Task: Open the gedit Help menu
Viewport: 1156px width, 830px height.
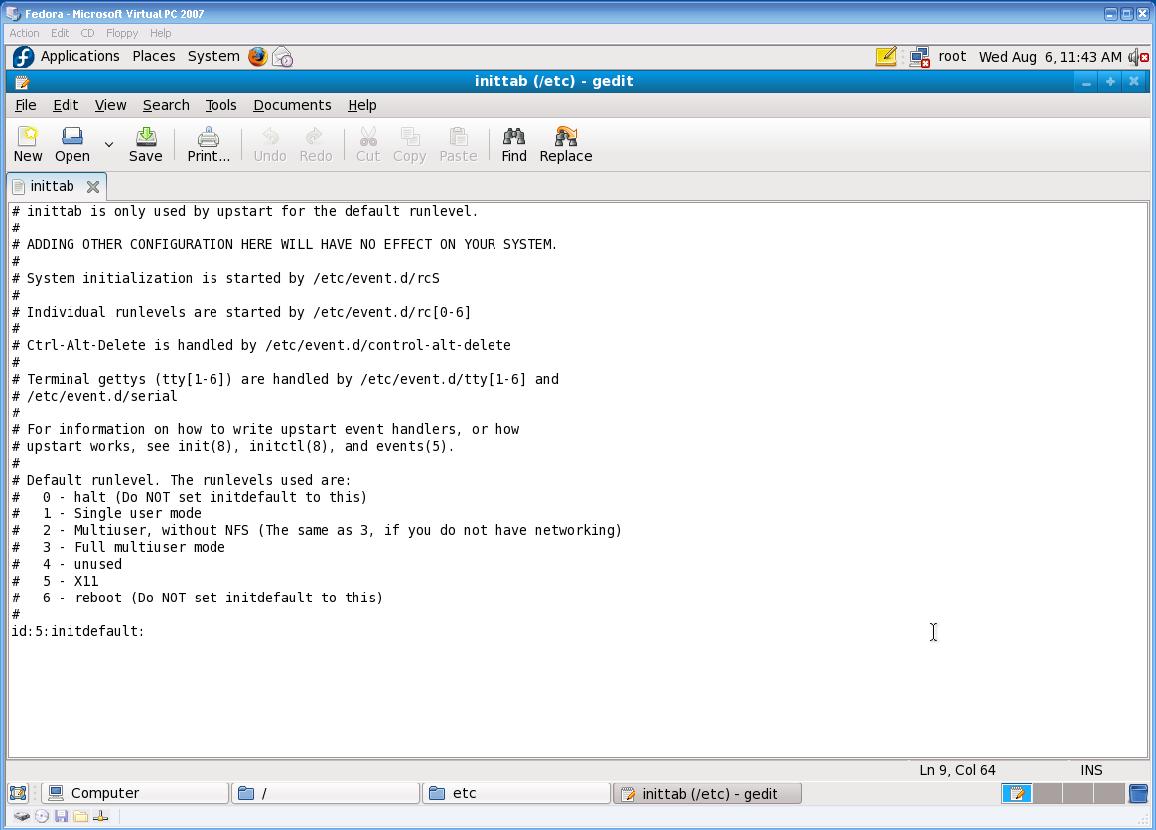Action: [x=362, y=105]
